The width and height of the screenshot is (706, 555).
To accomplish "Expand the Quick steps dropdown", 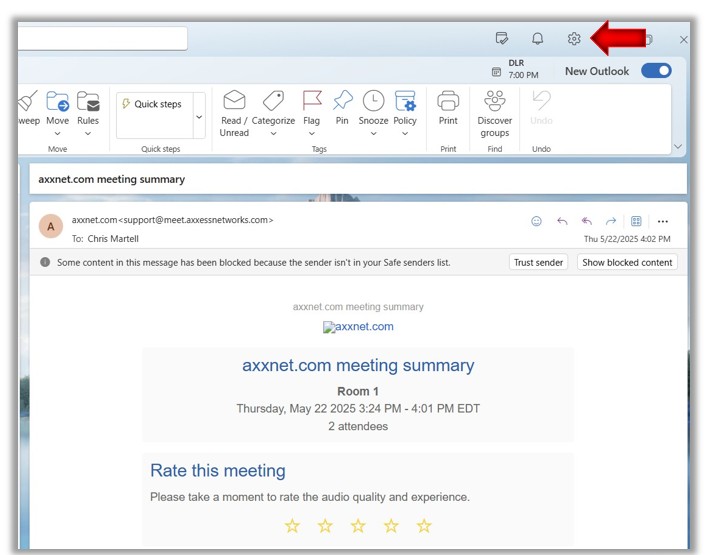I will (199, 116).
